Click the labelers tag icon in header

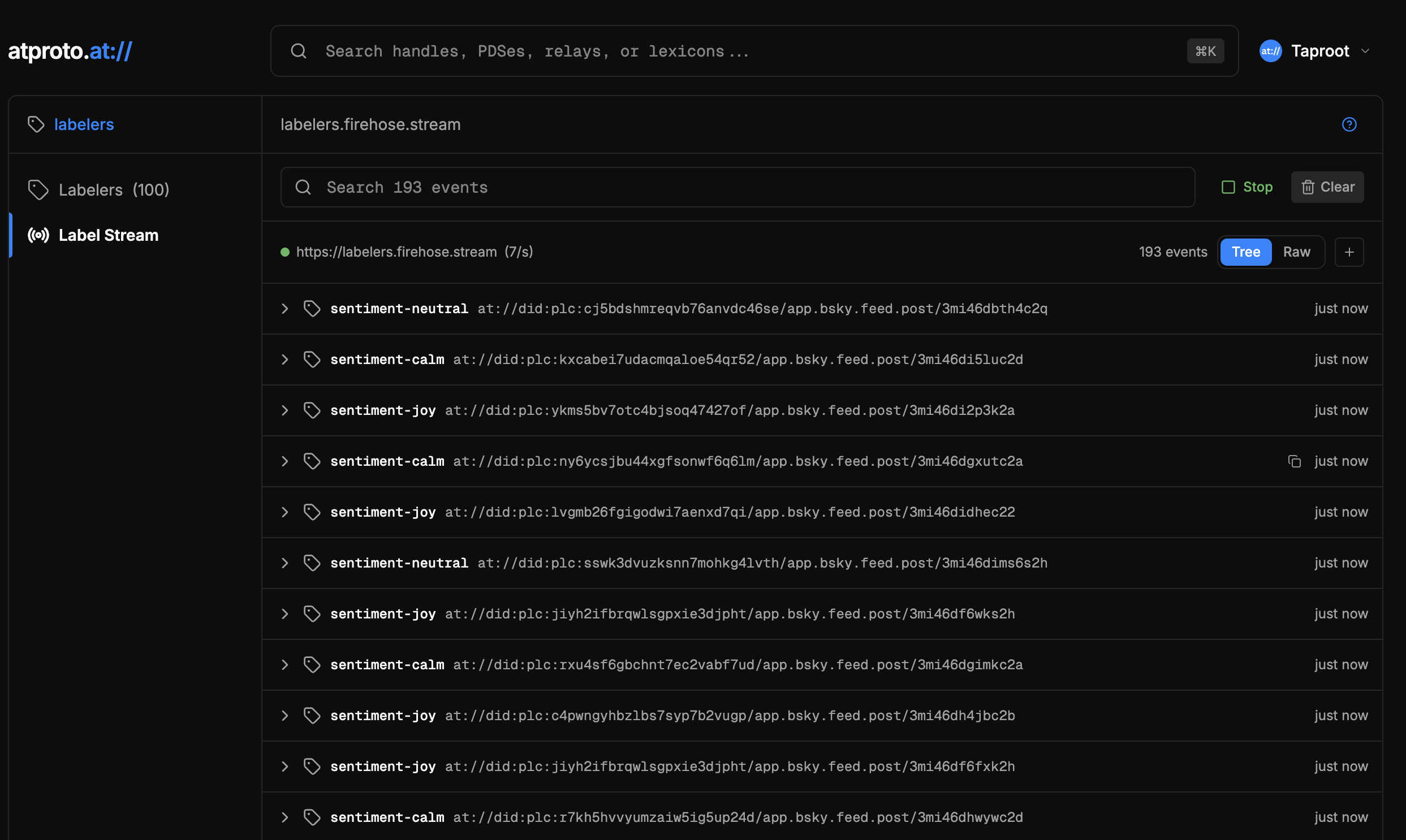click(x=36, y=124)
